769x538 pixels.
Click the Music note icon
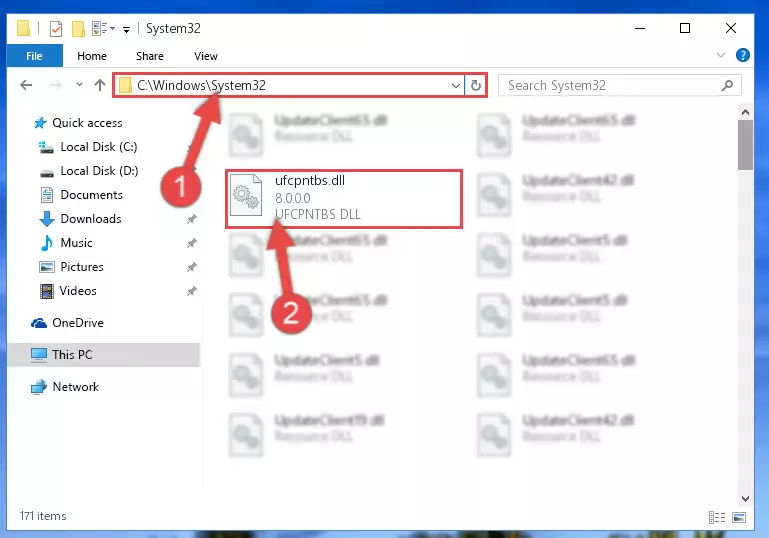tap(47, 243)
